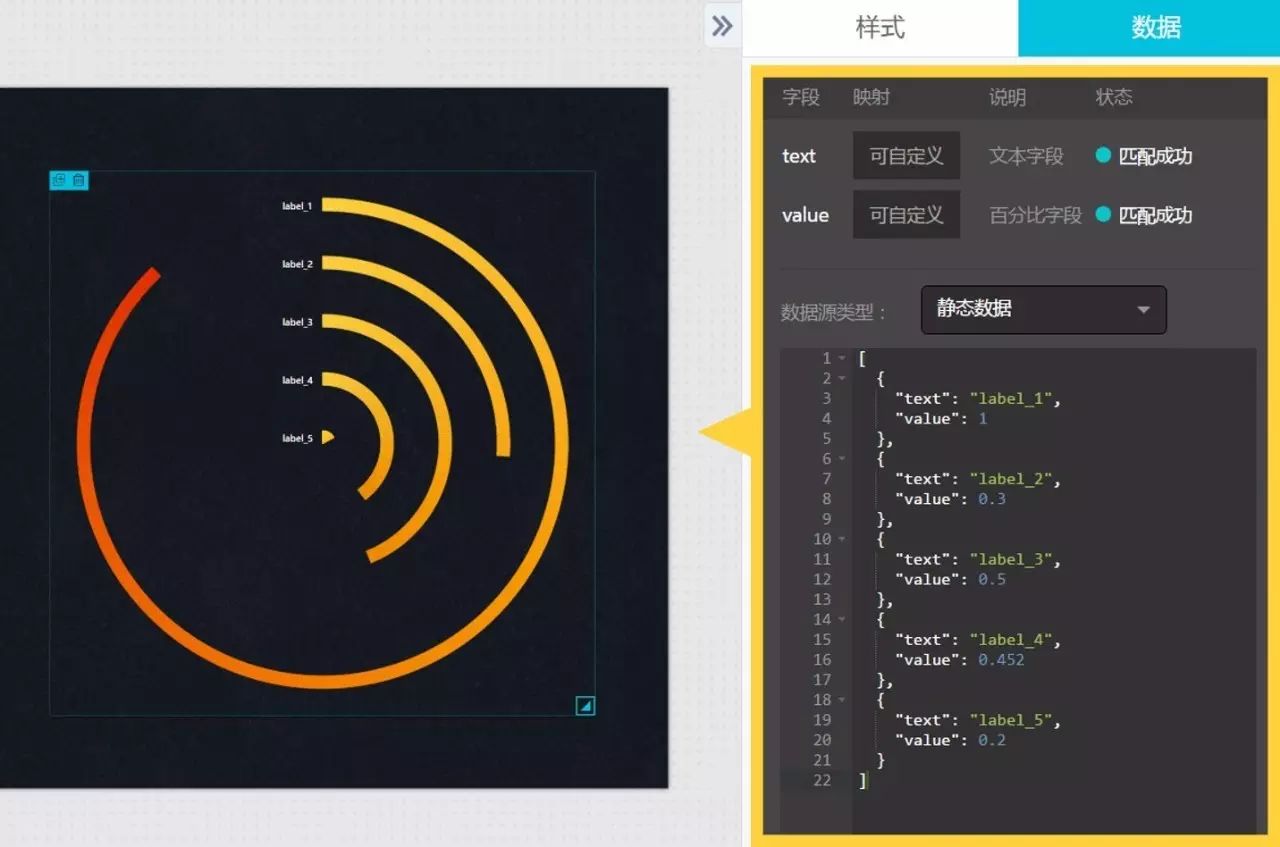Open the 静态数据 data source dropdown

click(x=1043, y=309)
